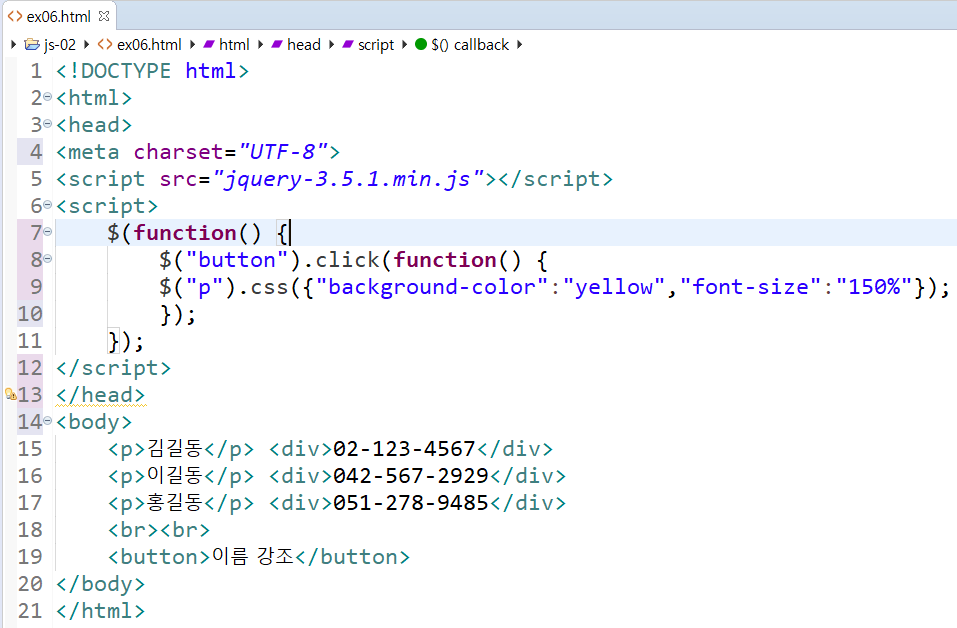Image resolution: width=957 pixels, height=628 pixels.
Task: Click the html element icon in breadcrumb
Action: click(209, 45)
